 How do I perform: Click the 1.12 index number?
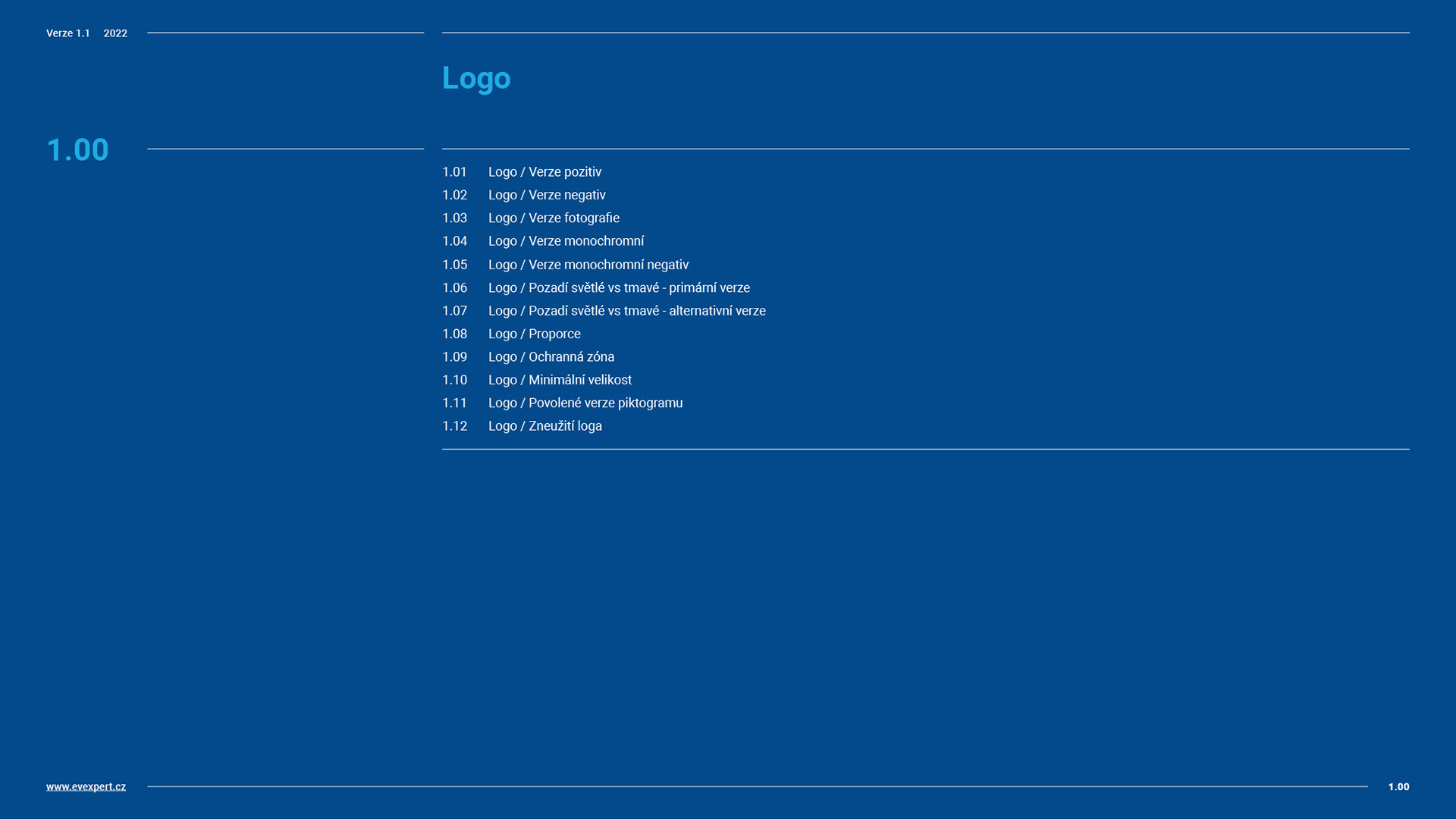(x=454, y=426)
